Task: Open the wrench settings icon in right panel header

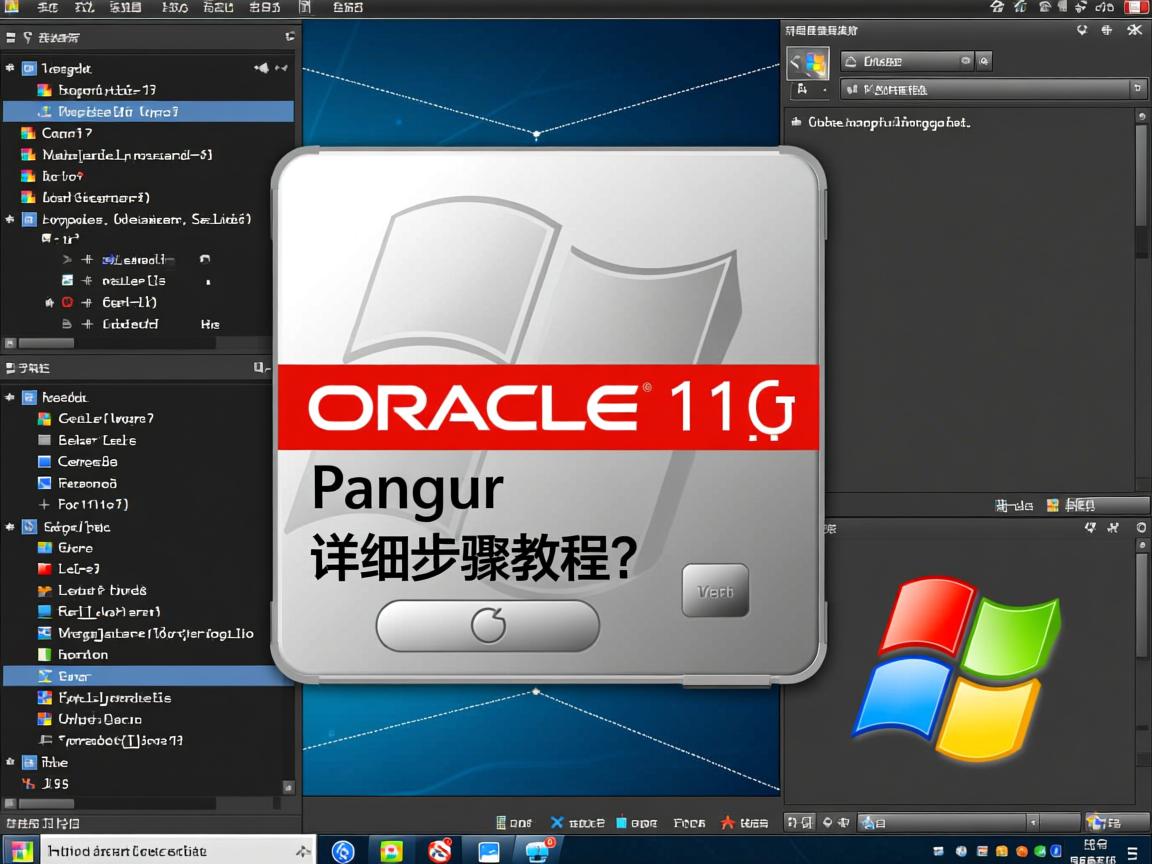Action: click(1135, 30)
